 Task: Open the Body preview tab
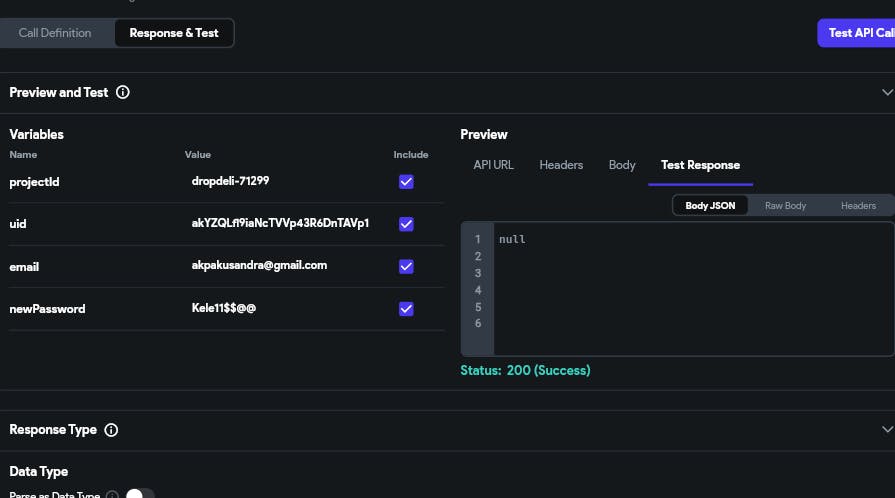pos(622,165)
